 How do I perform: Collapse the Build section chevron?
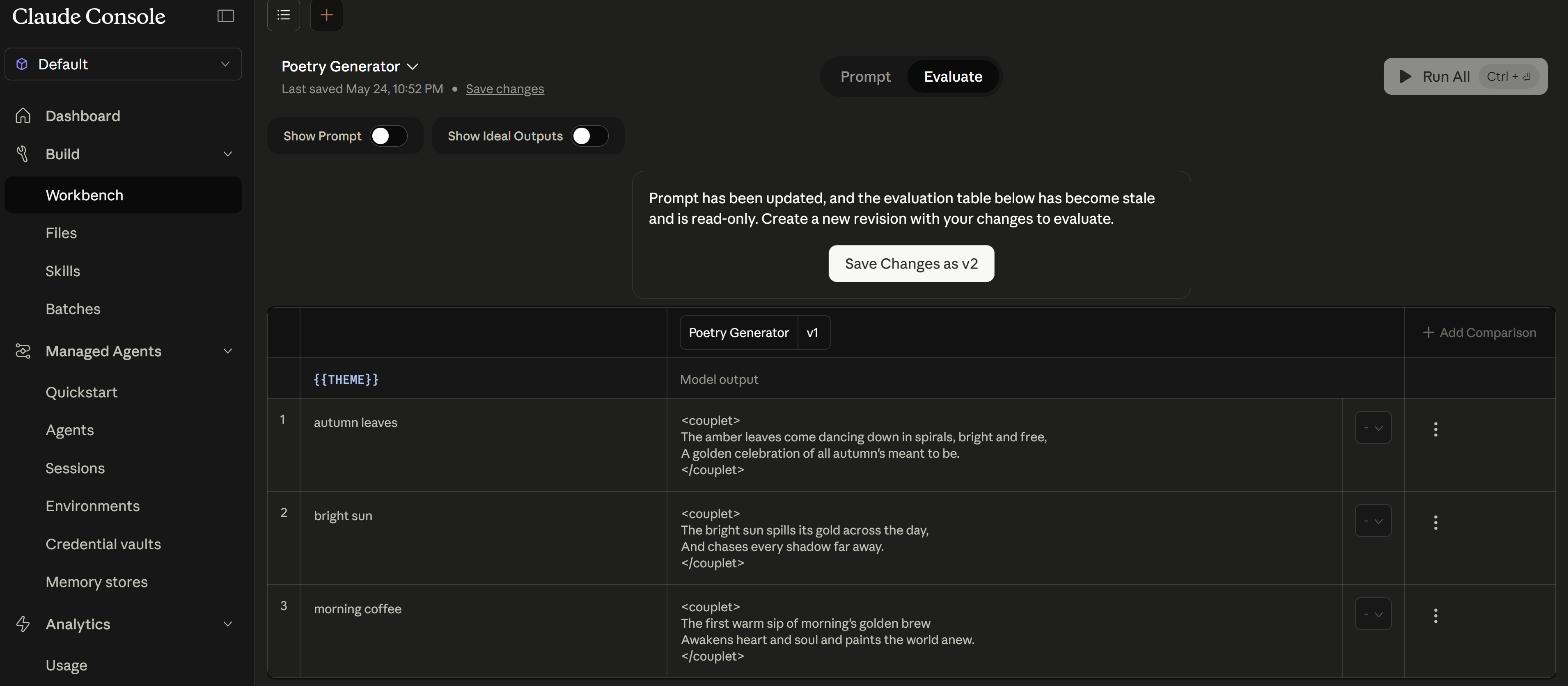(228, 154)
